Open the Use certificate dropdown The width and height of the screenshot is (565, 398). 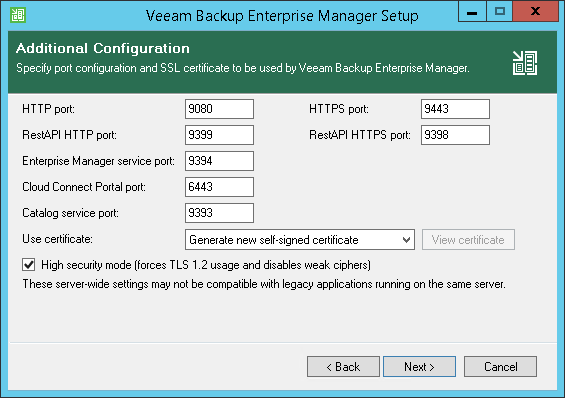[x=300, y=240]
